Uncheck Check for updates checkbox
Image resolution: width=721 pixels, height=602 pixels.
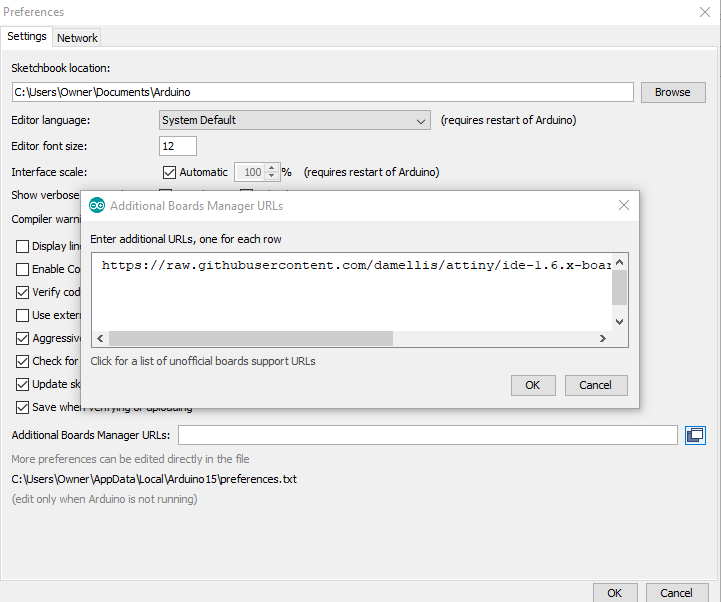coord(22,361)
